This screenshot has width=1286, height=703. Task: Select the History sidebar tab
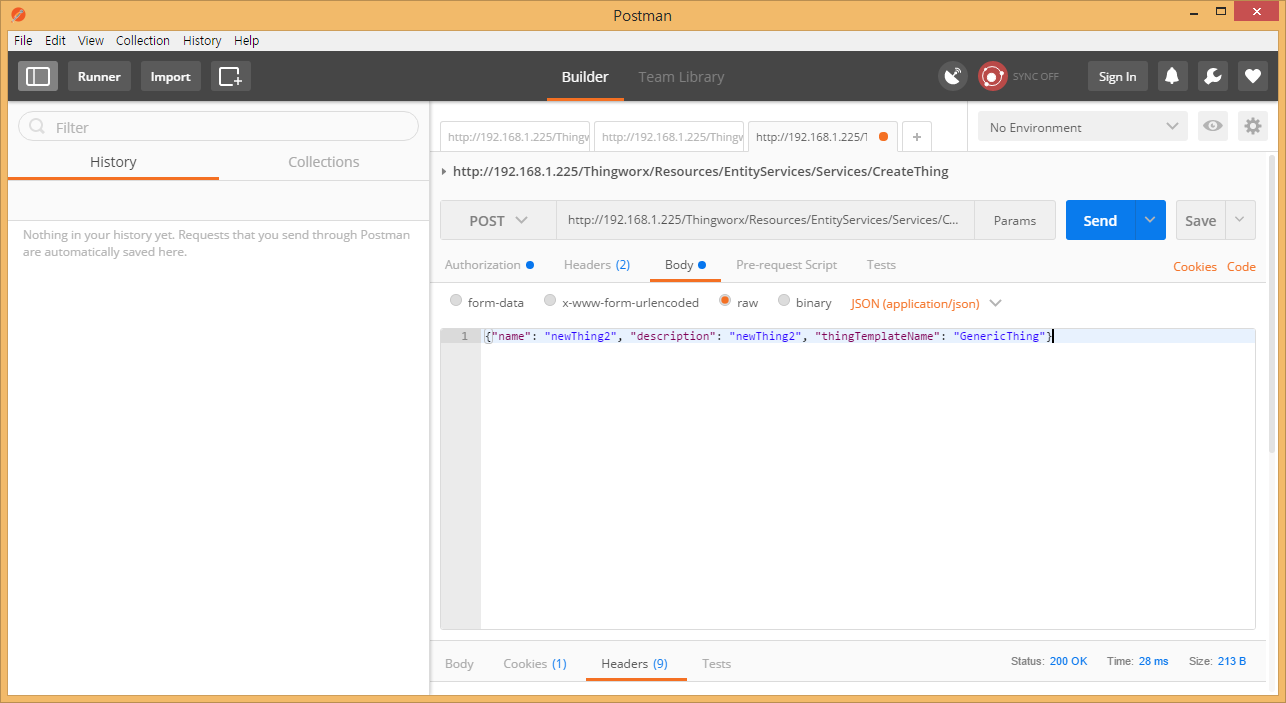coord(113,162)
